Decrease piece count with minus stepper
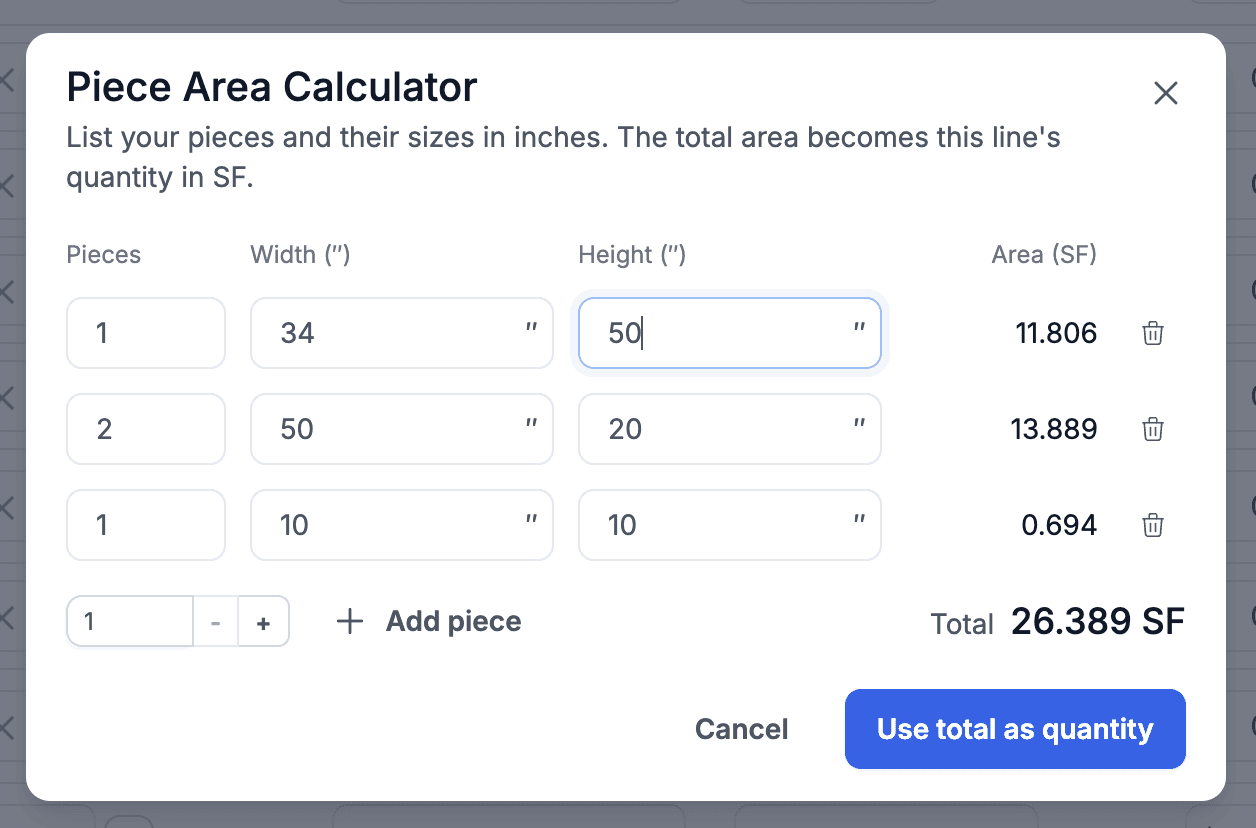1256x828 pixels. (x=216, y=622)
